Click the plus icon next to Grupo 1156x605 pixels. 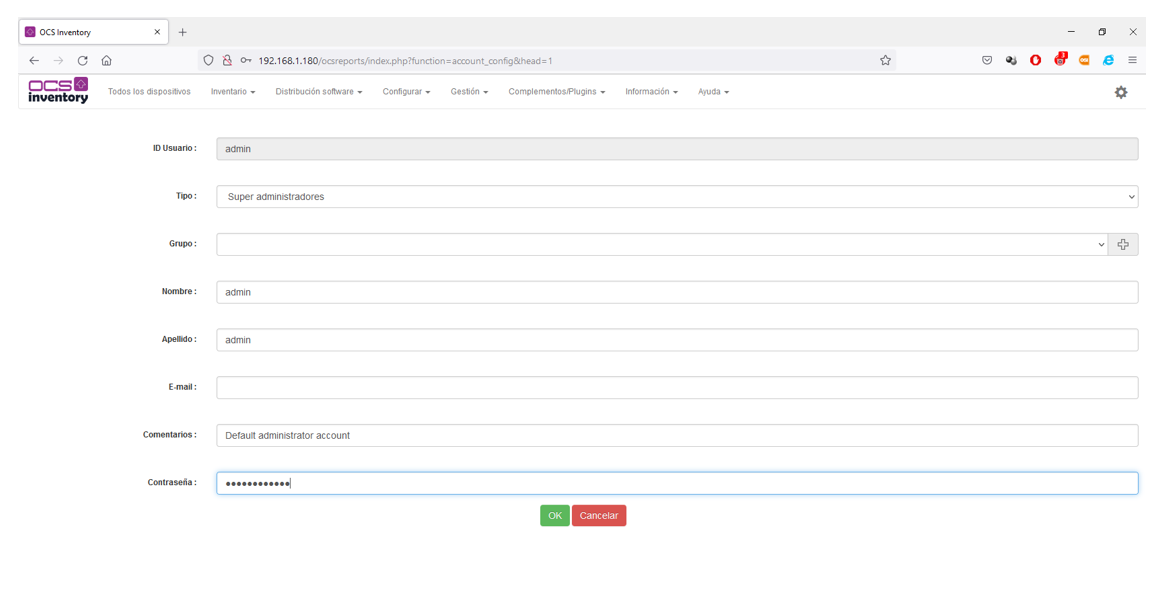click(1123, 245)
